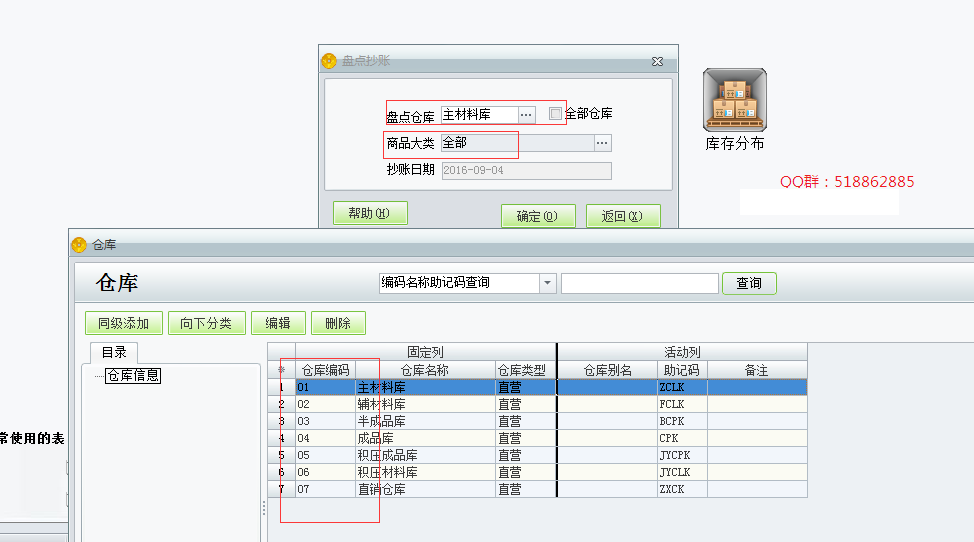Screen dimensions: 974x542
Task: Click the 删除 toolbar button
Action: 338,323
